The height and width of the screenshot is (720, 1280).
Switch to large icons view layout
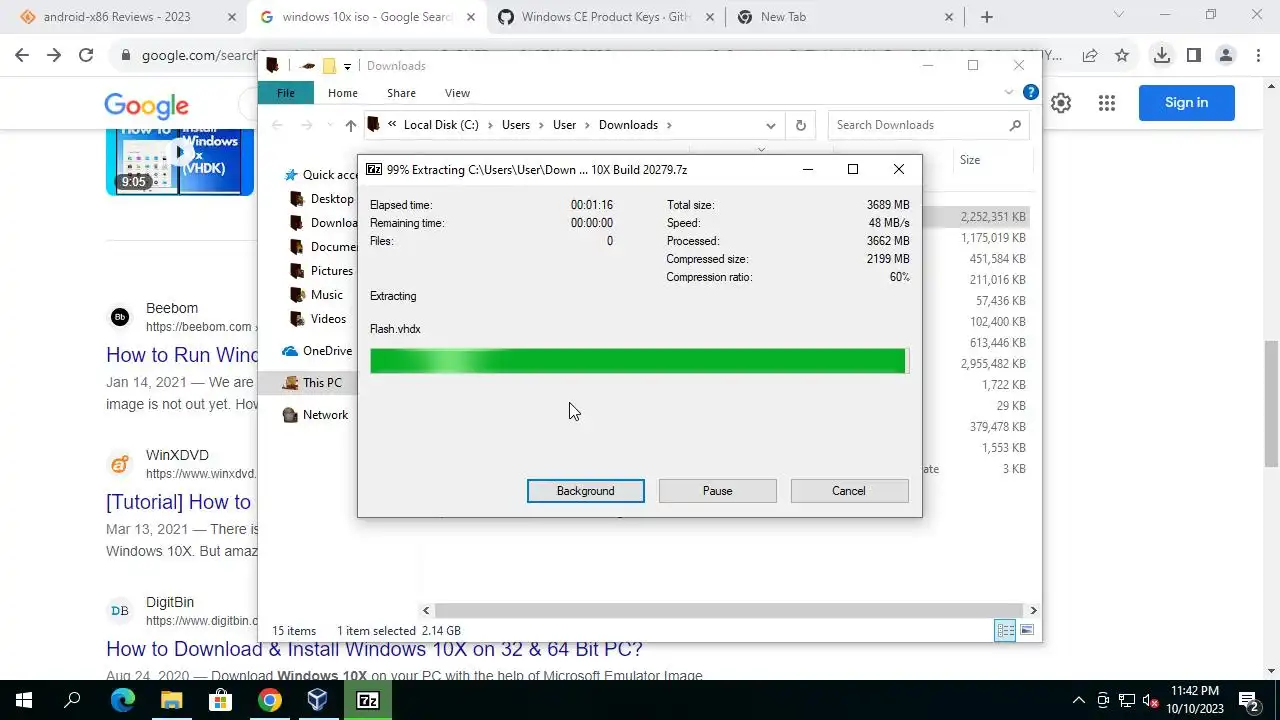[x=1027, y=630]
